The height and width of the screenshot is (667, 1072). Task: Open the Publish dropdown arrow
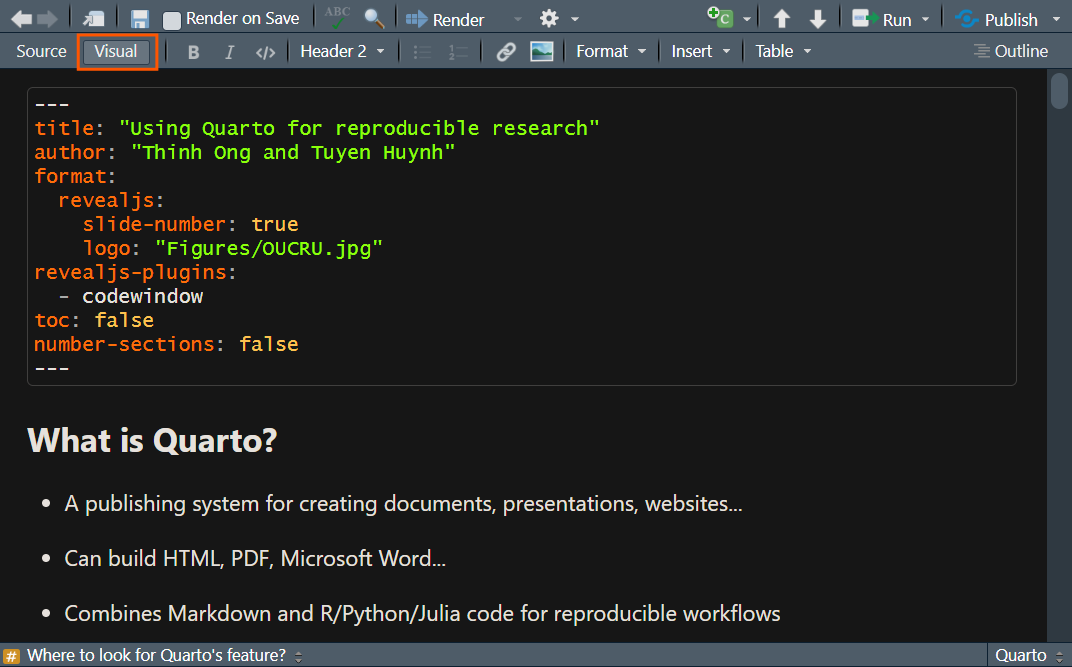tap(1056, 19)
